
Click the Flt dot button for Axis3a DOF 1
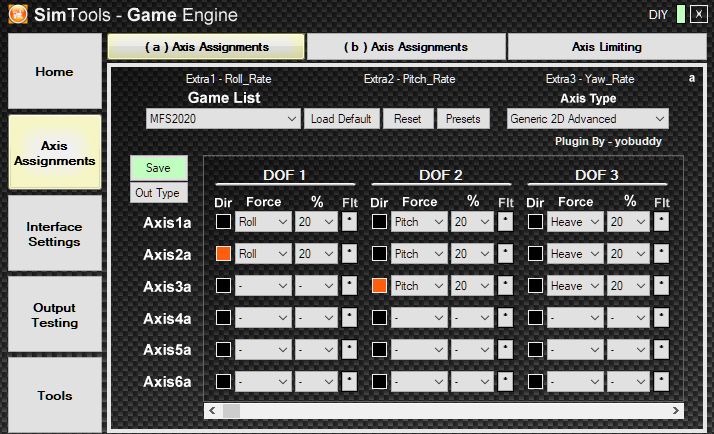(x=349, y=286)
